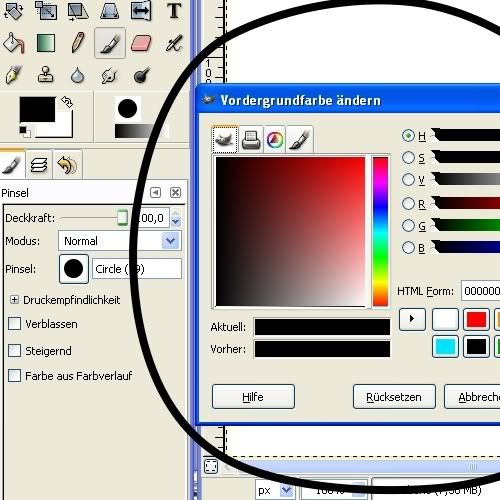Choose the Blend gradient tool
Image resolution: width=500 pixels, height=500 pixels.
46,43
